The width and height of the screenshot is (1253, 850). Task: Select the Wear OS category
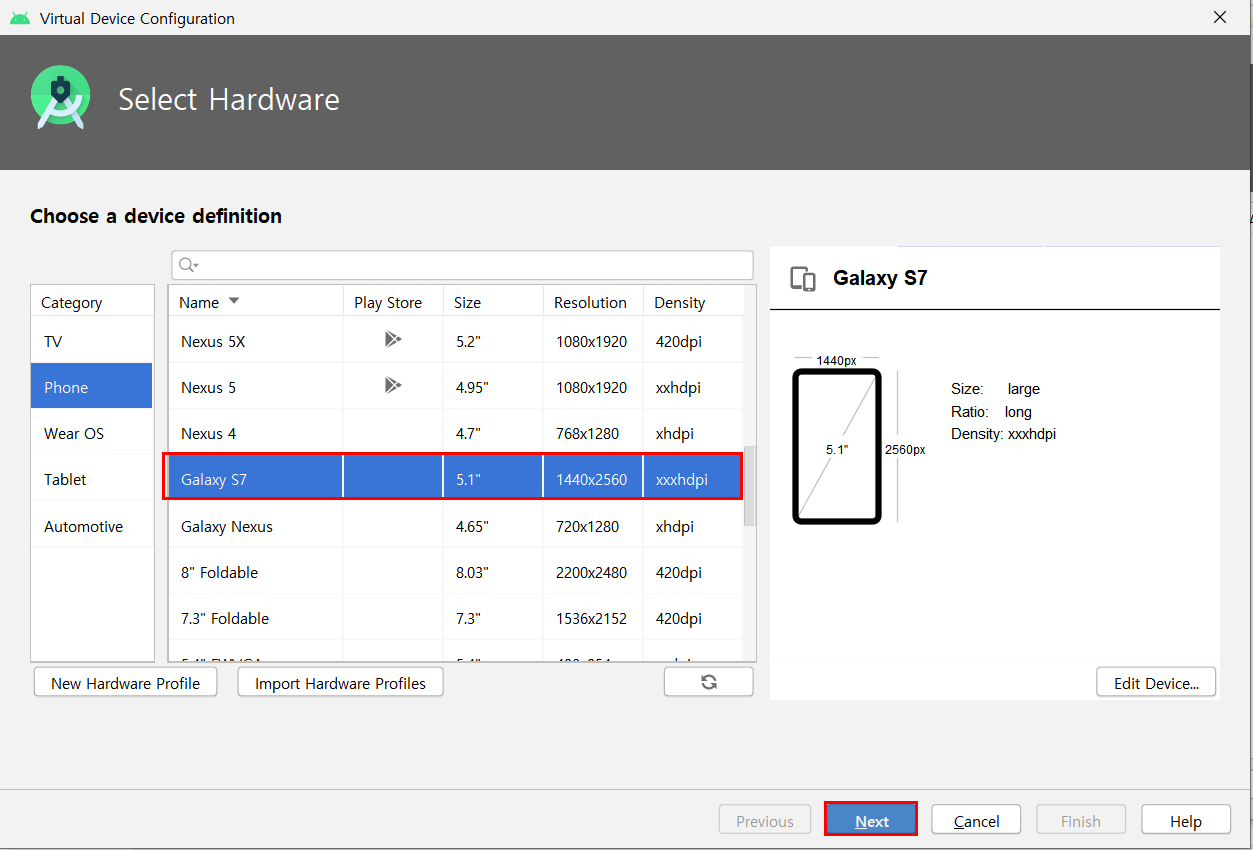pos(92,433)
